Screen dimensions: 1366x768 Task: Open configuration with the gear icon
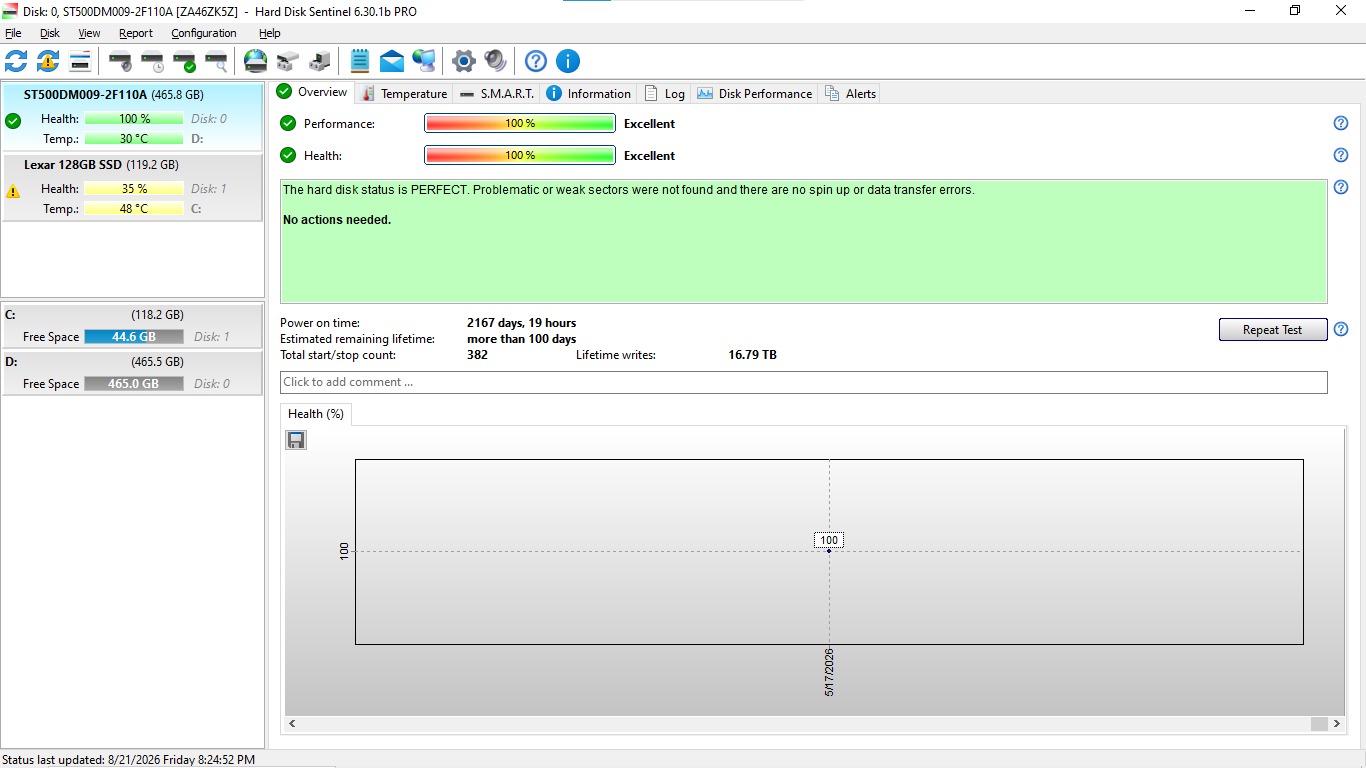tap(463, 61)
